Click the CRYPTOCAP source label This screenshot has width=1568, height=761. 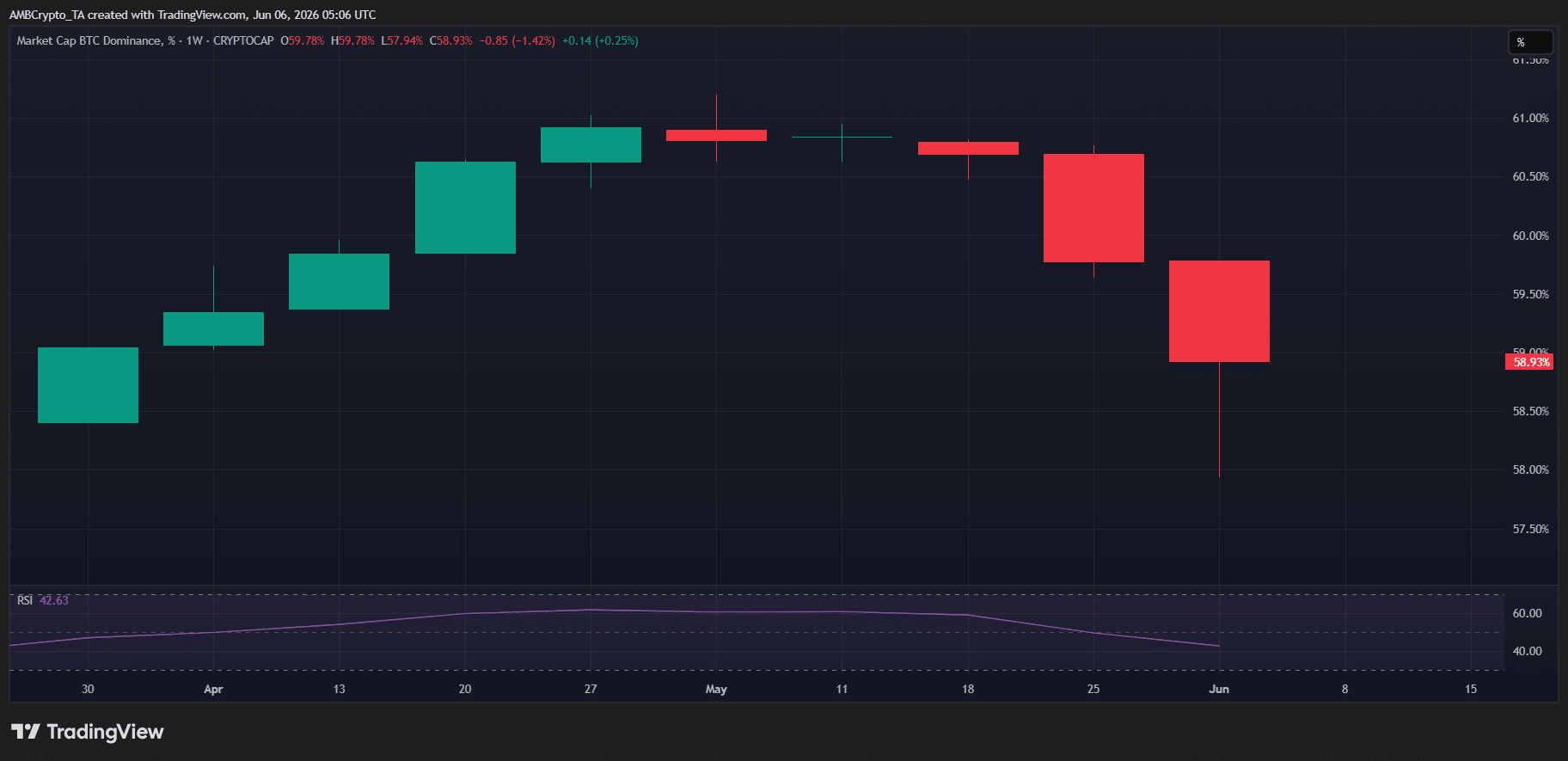pos(243,40)
